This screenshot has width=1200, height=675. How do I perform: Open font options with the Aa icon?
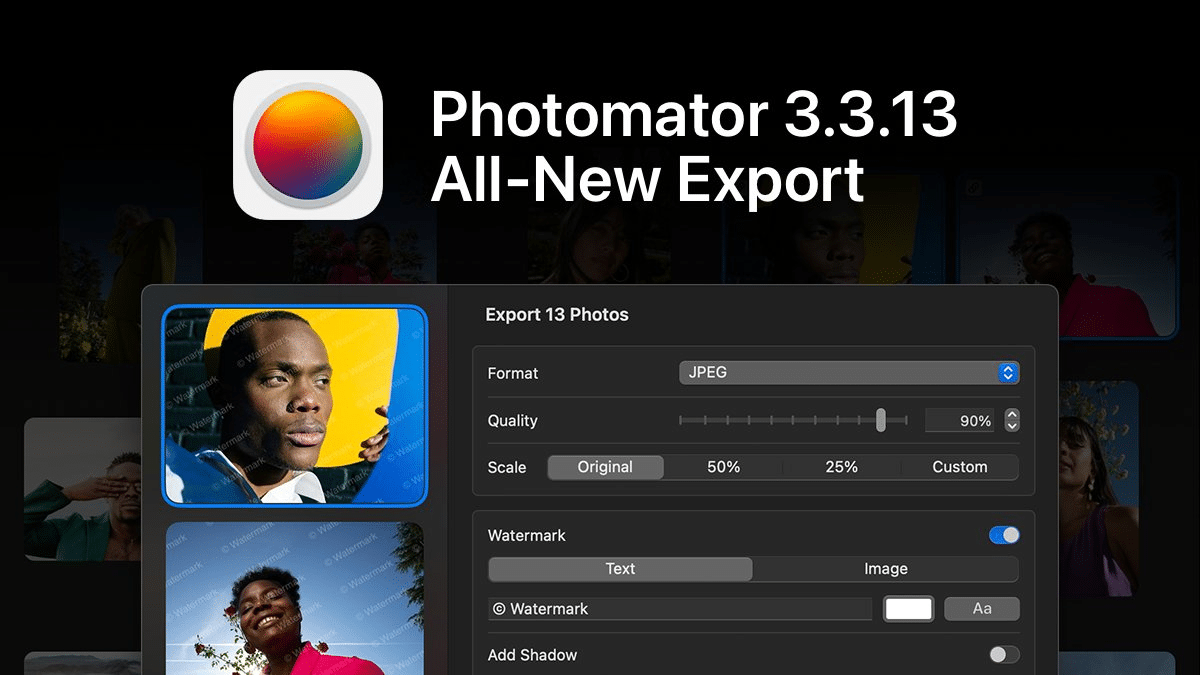981,608
